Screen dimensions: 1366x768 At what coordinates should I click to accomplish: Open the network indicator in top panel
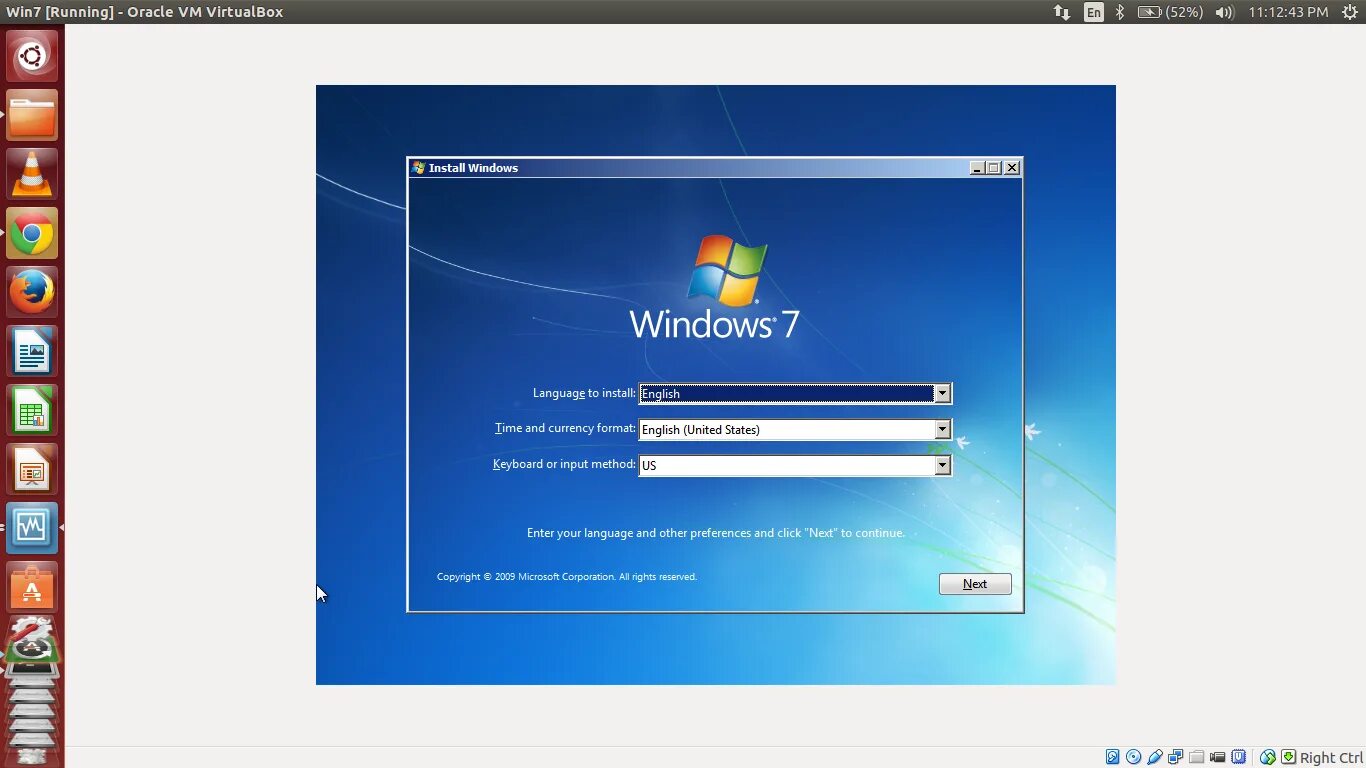point(1062,12)
